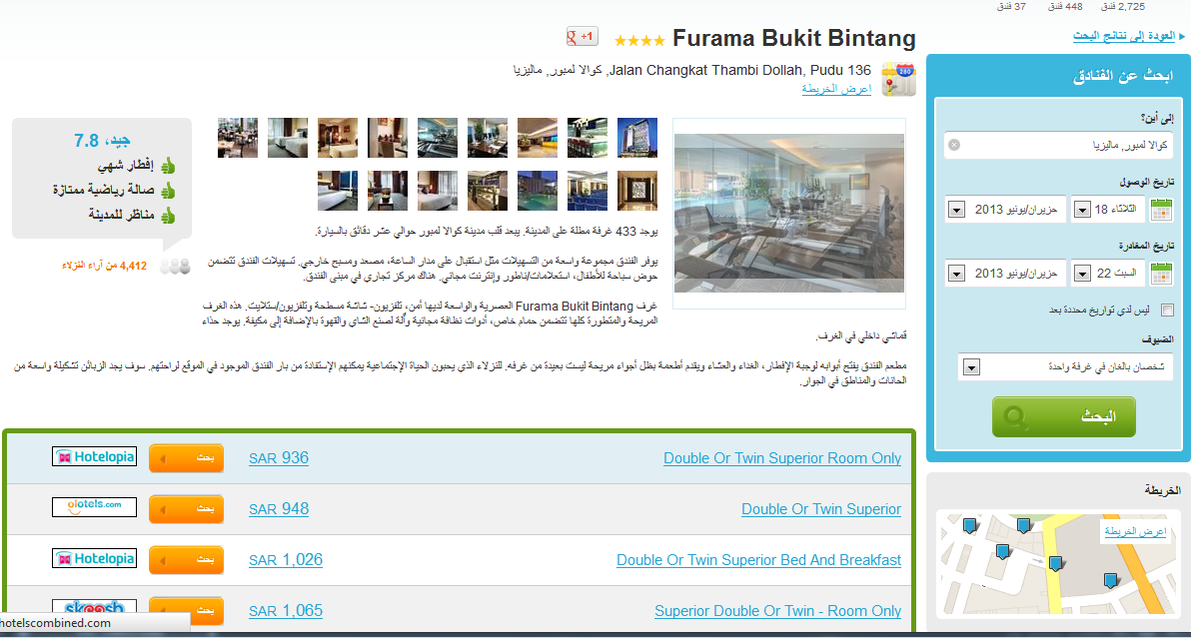Image resolution: width=1191 pixels, height=638 pixels.
Task: Click the green البحث search button
Action: click(x=1063, y=416)
